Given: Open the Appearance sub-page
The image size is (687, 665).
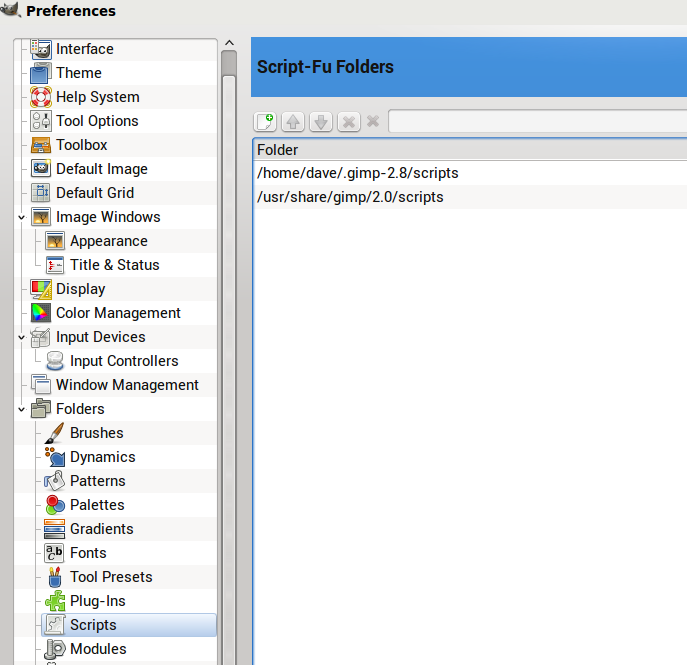Looking at the screenshot, I should pyautogui.click(x=109, y=241).
